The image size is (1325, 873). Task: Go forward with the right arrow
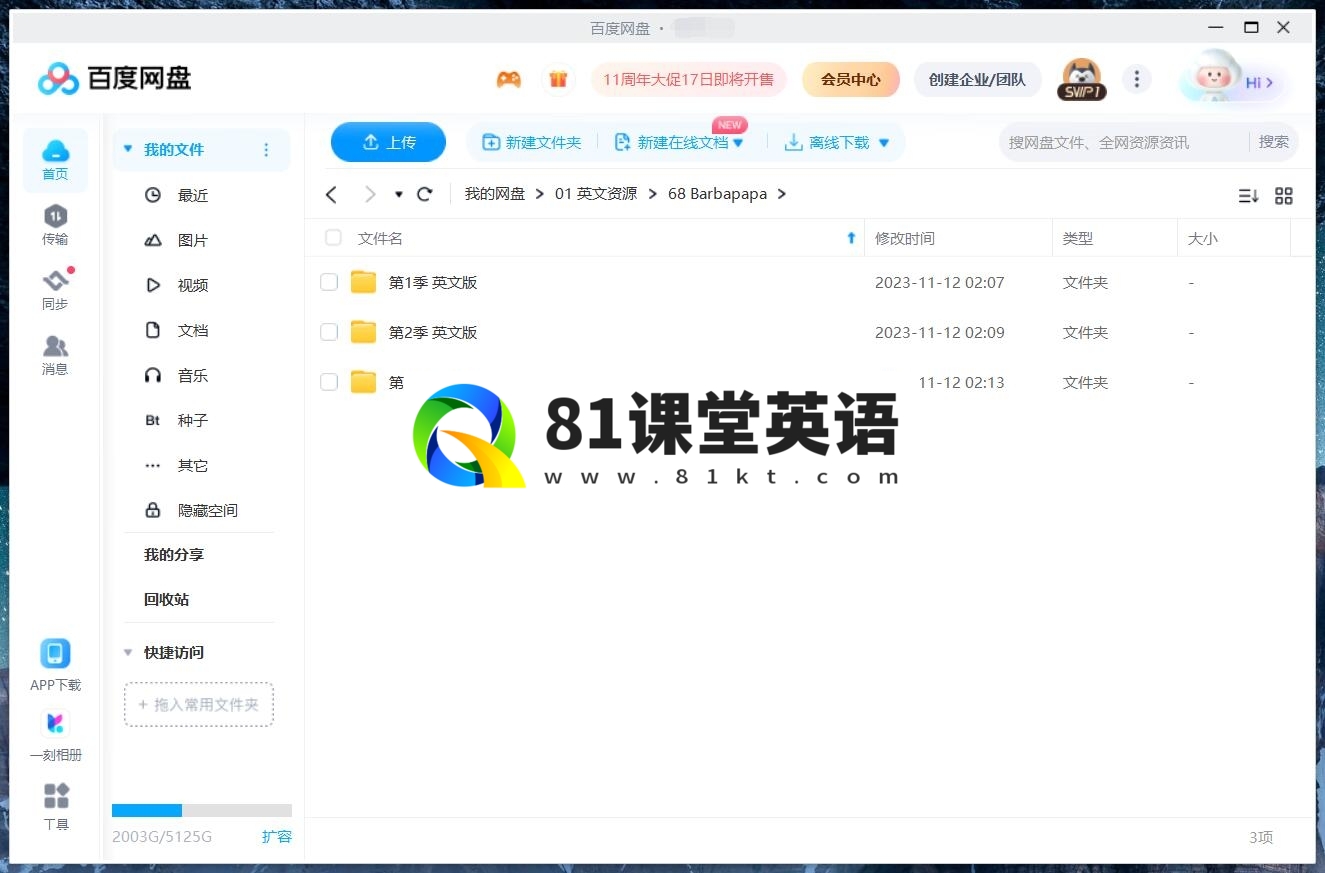pos(370,194)
